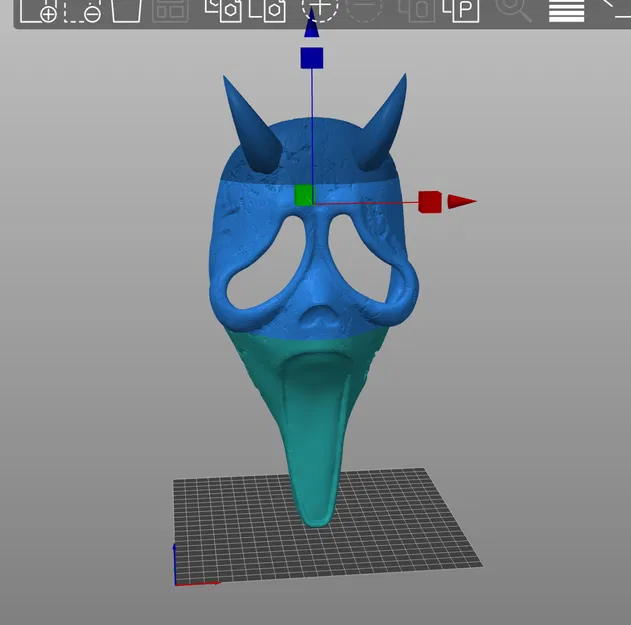Click the greyed Search magnifier icon
This screenshot has height=625, width=631.
point(513,10)
